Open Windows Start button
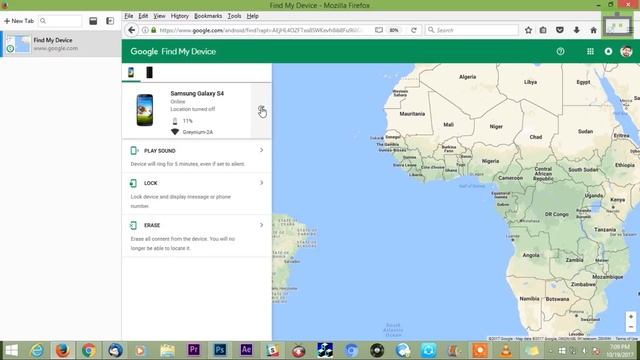Image resolution: width=640 pixels, height=360 pixels. point(11,350)
